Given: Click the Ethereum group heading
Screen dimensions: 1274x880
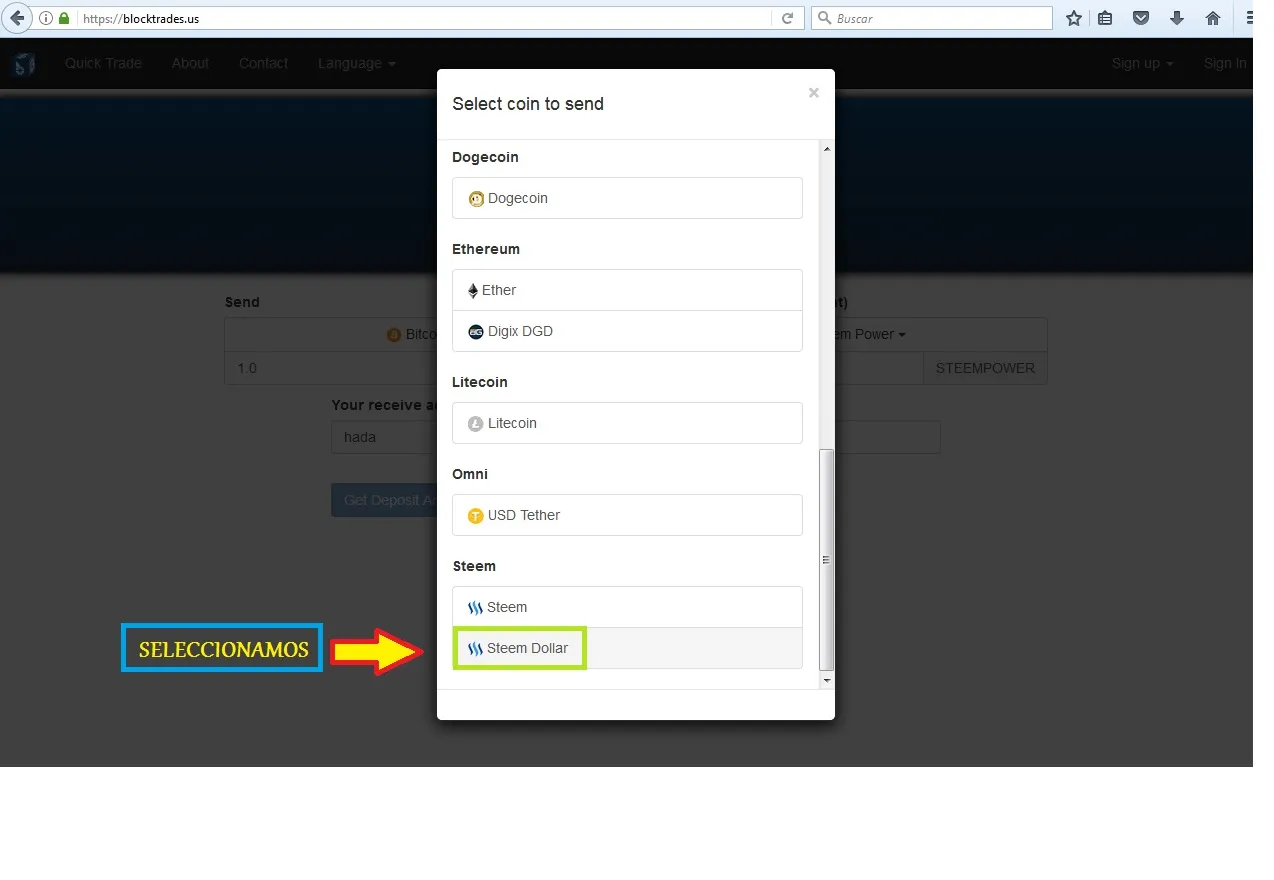Looking at the screenshot, I should (486, 249).
